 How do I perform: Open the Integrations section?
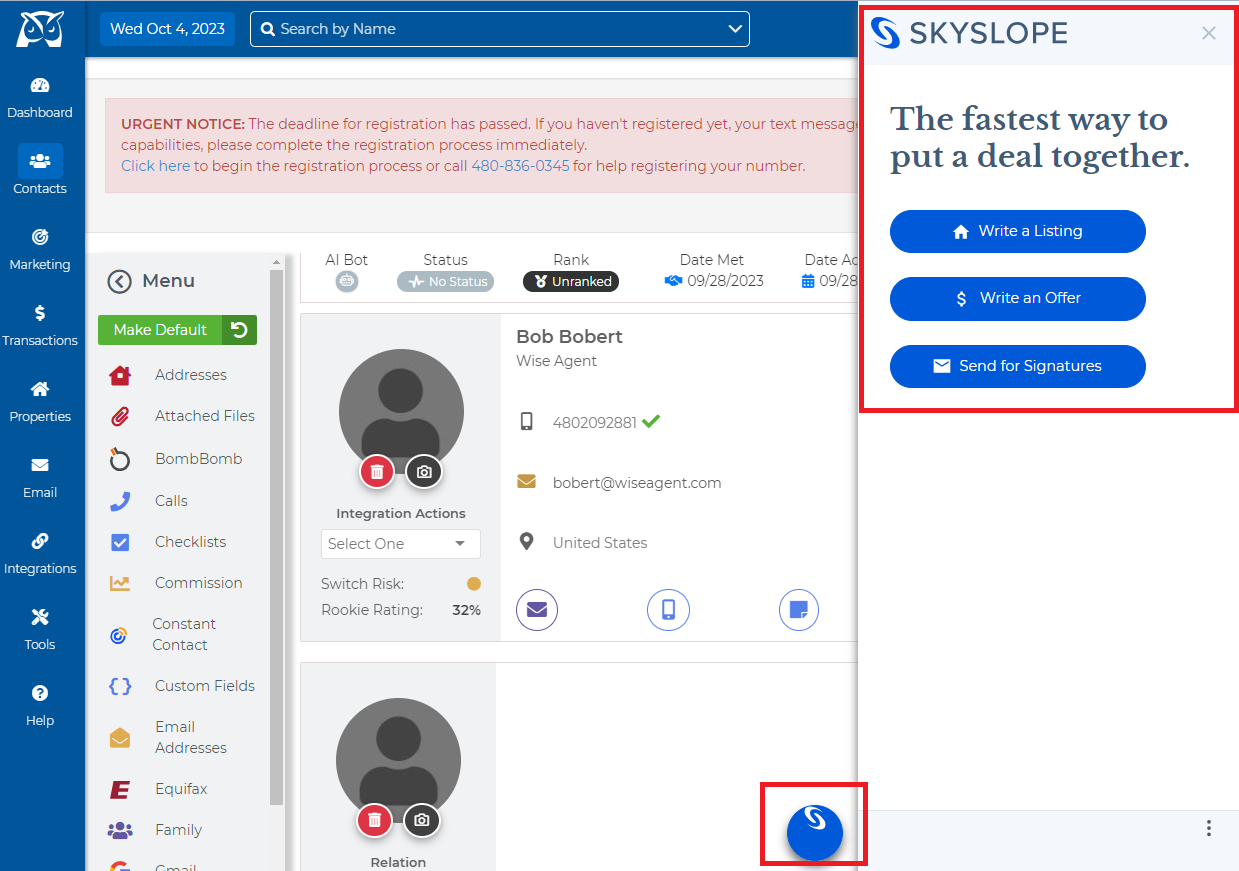point(40,554)
